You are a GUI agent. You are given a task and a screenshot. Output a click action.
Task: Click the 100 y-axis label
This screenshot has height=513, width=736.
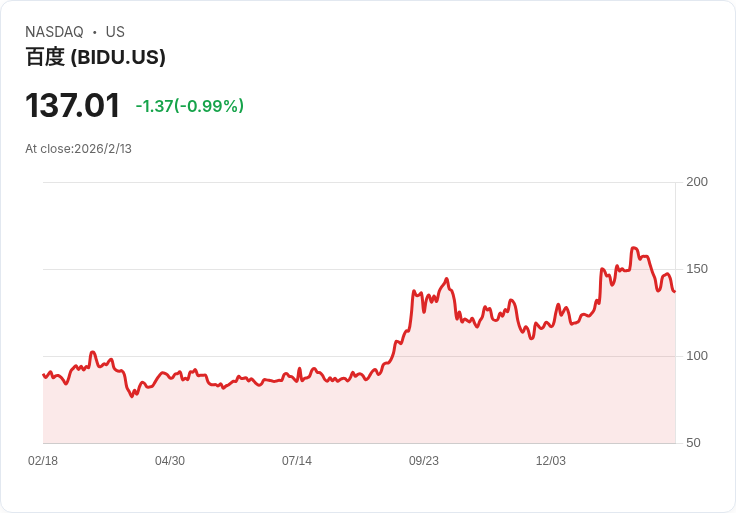tap(697, 356)
